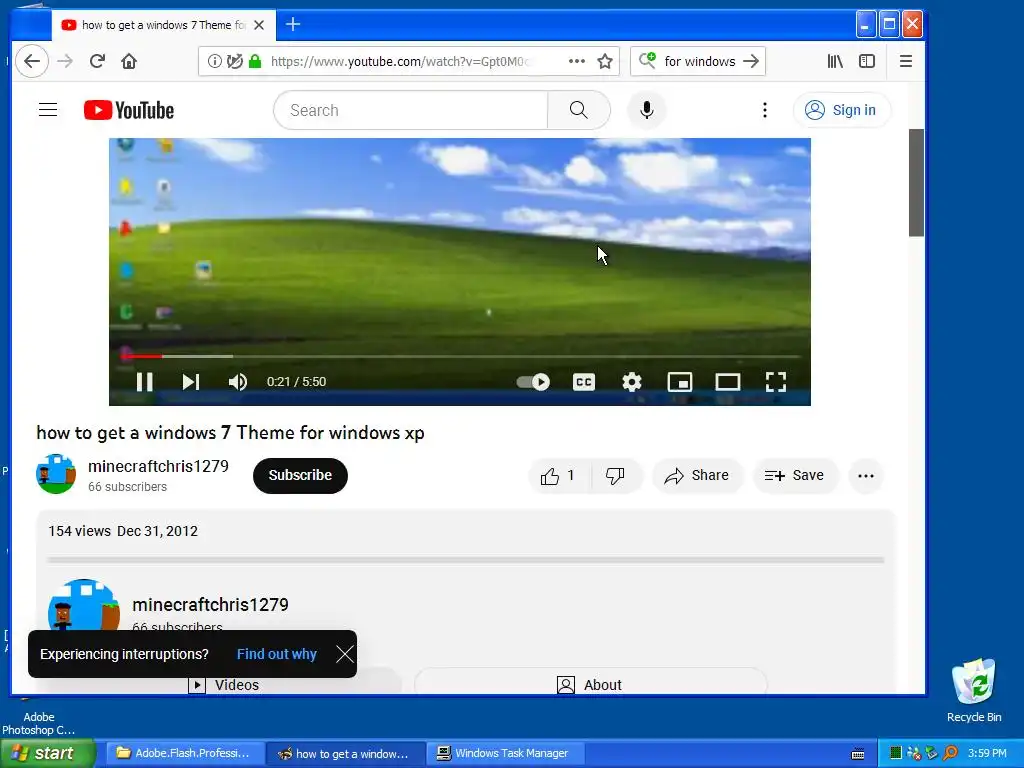Dislike the video with thumbs down
The image size is (1024, 768).
coord(615,475)
